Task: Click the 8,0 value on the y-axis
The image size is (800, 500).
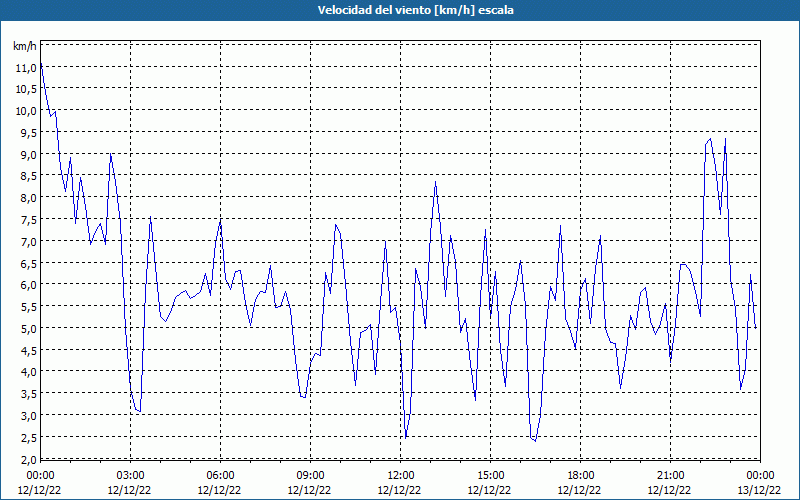Action: point(28,197)
